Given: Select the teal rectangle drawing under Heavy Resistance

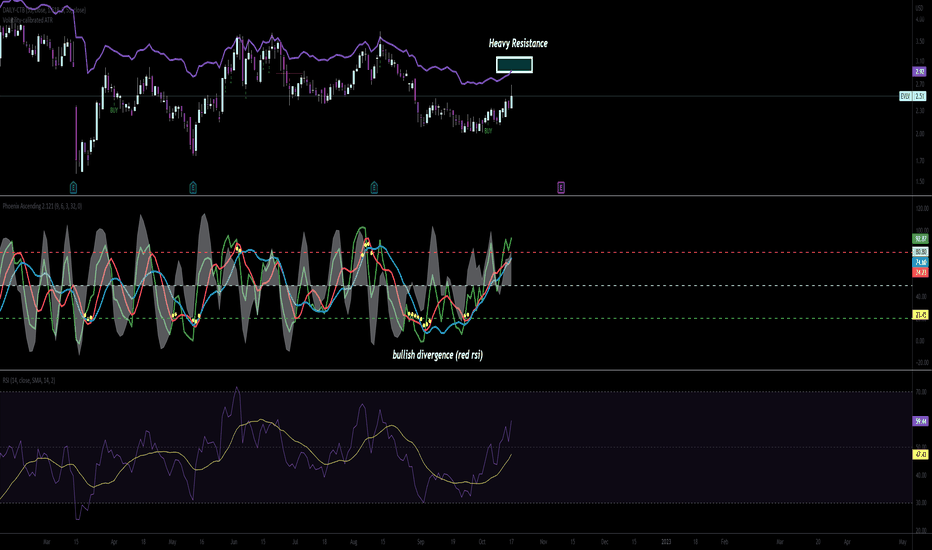Looking at the screenshot, I should coord(514,65).
